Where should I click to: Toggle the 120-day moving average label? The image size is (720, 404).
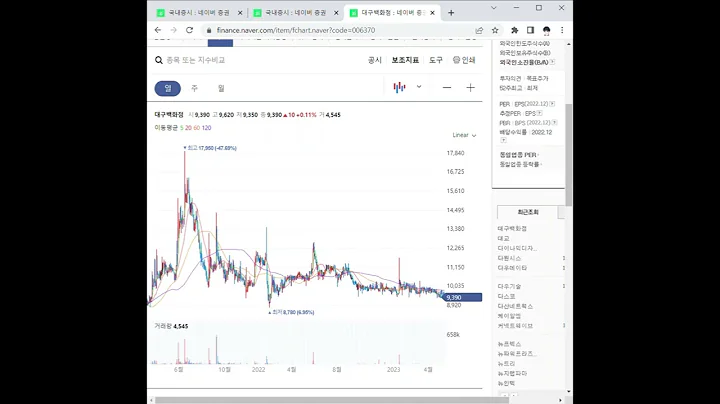206,128
